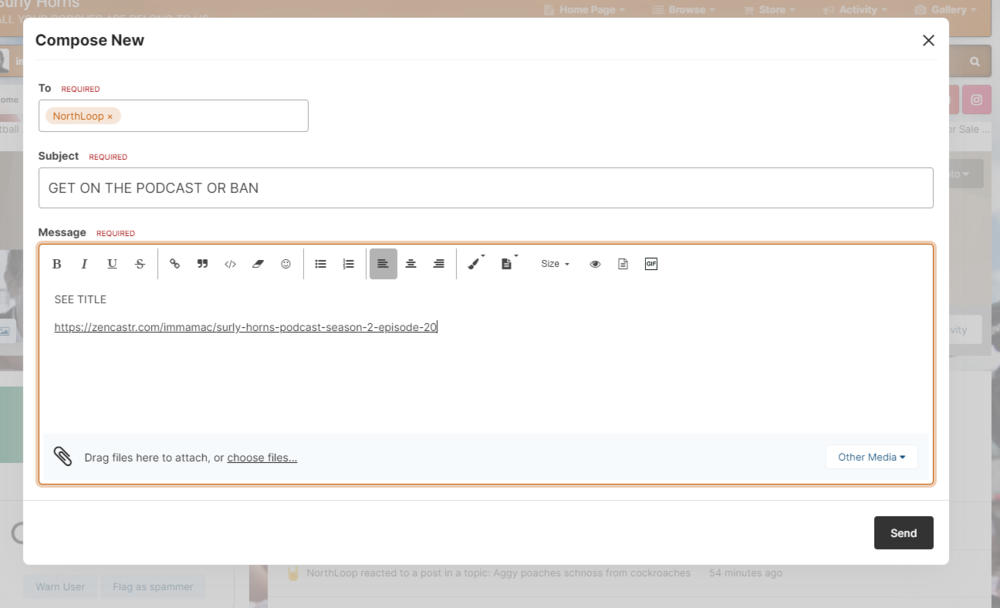Apply italic formatting
Viewport: 1000px width, 608px height.
[x=84, y=263]
